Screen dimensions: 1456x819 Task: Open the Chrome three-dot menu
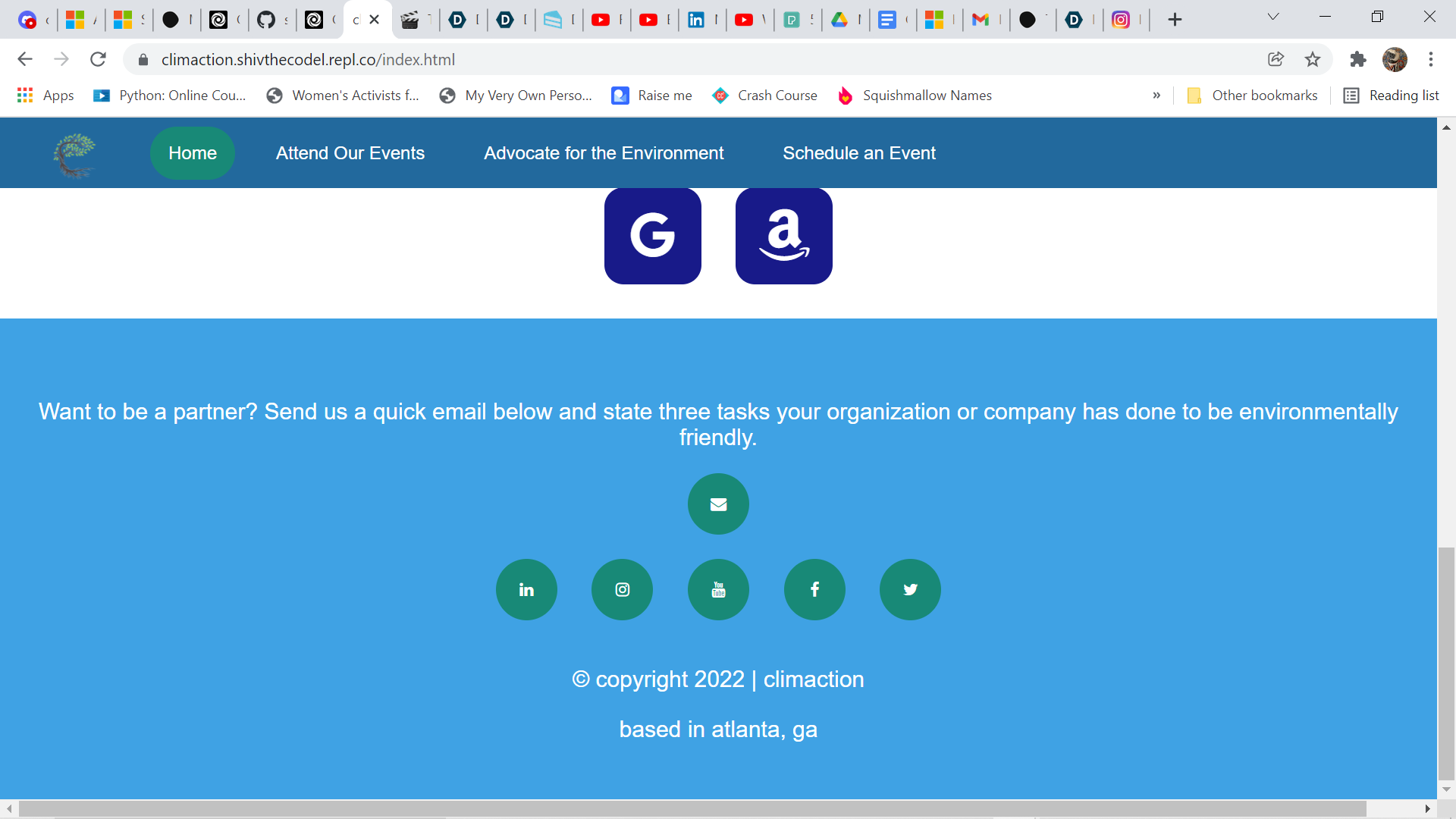click(1431, 59)
